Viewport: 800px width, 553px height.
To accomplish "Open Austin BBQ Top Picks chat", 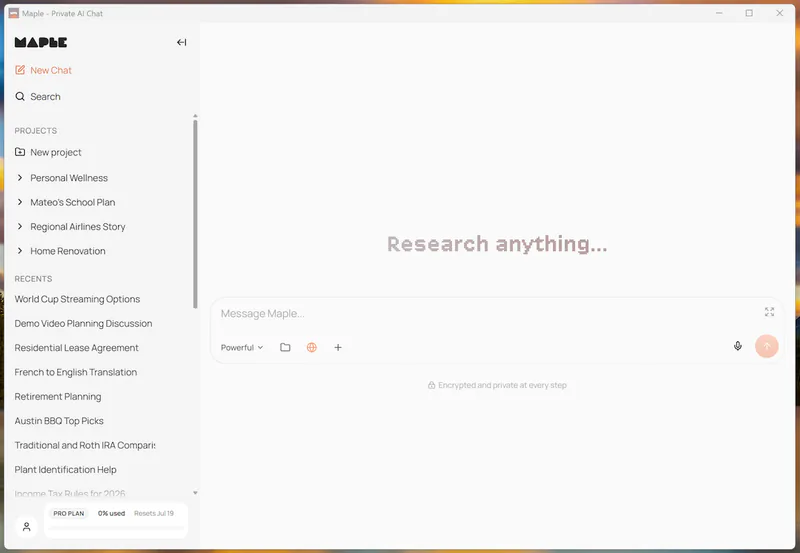I will coord(59,421).
